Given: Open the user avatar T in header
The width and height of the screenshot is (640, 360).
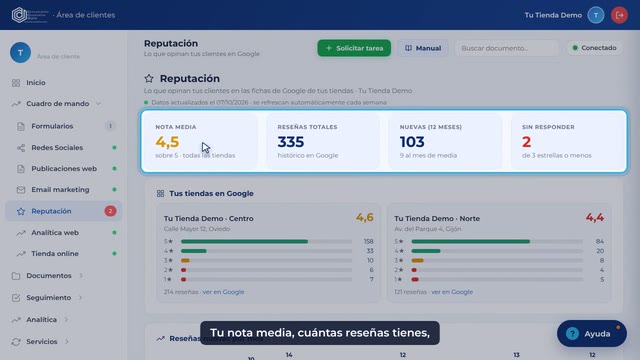Looking at the screenshot, I should coord(596,15).
